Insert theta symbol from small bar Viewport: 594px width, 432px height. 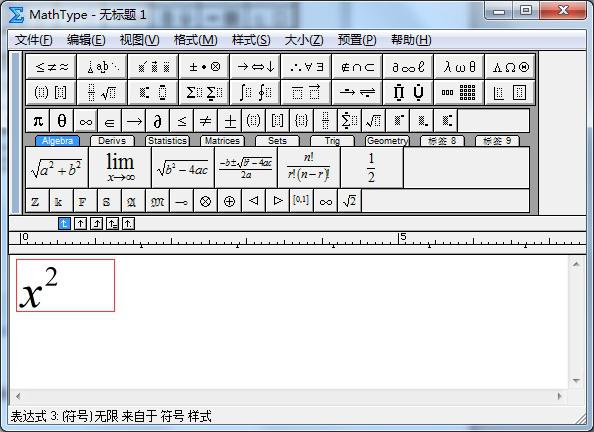pyautogui.click(x=62, y=121)
